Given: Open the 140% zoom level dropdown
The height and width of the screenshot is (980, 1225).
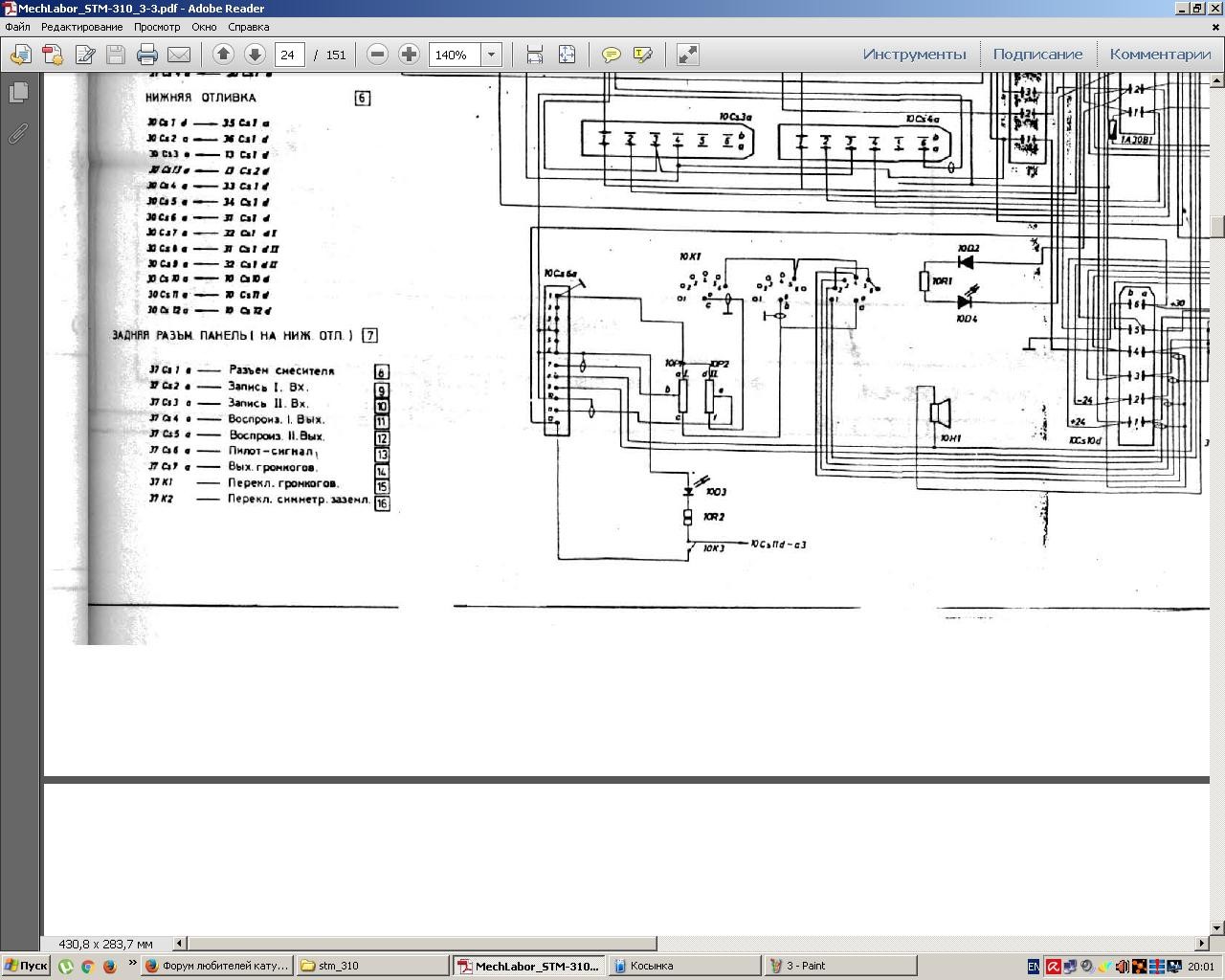Looking at the screenshot, I should coord(491,55).
